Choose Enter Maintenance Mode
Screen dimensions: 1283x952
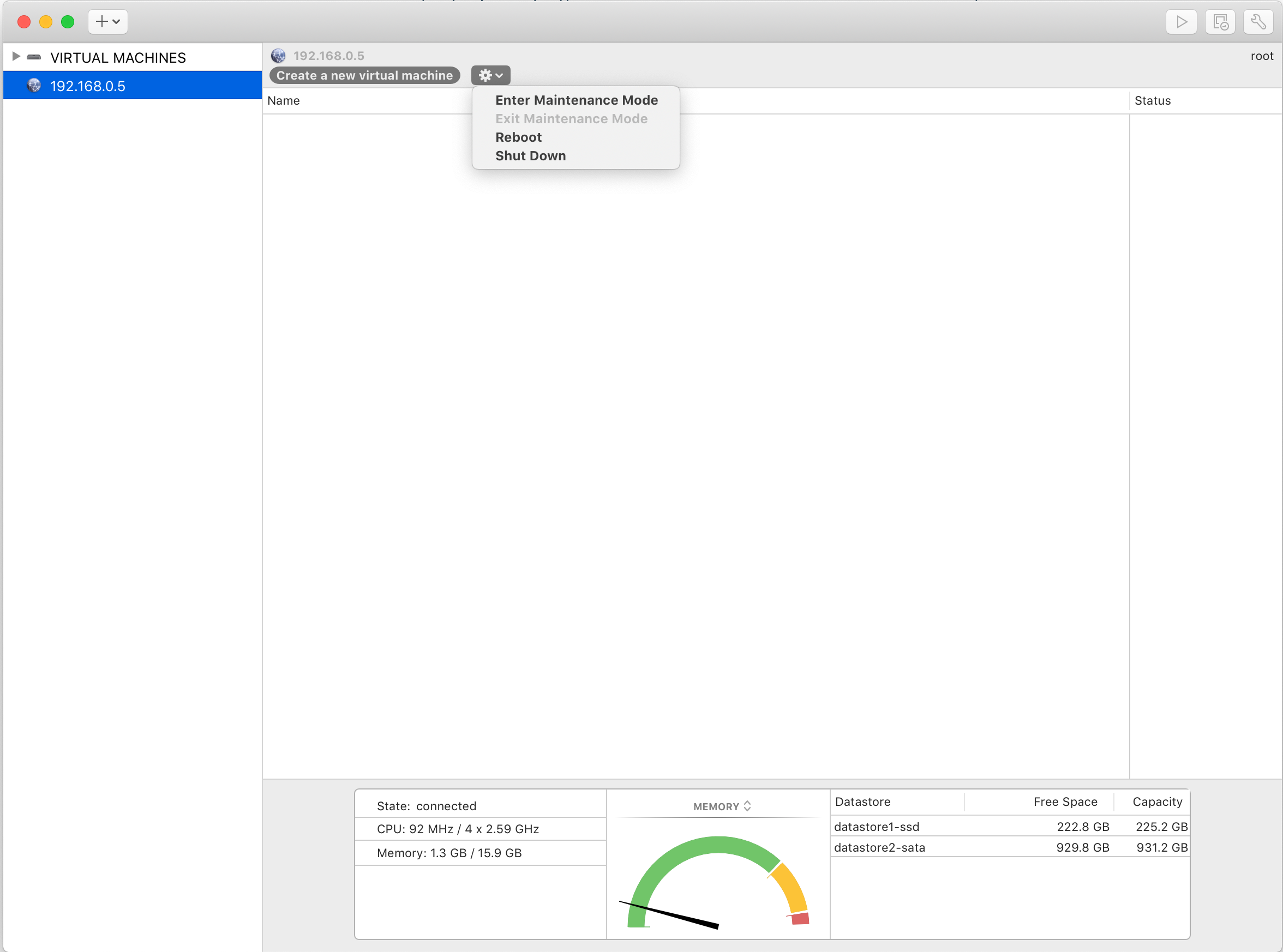[576, 100]
